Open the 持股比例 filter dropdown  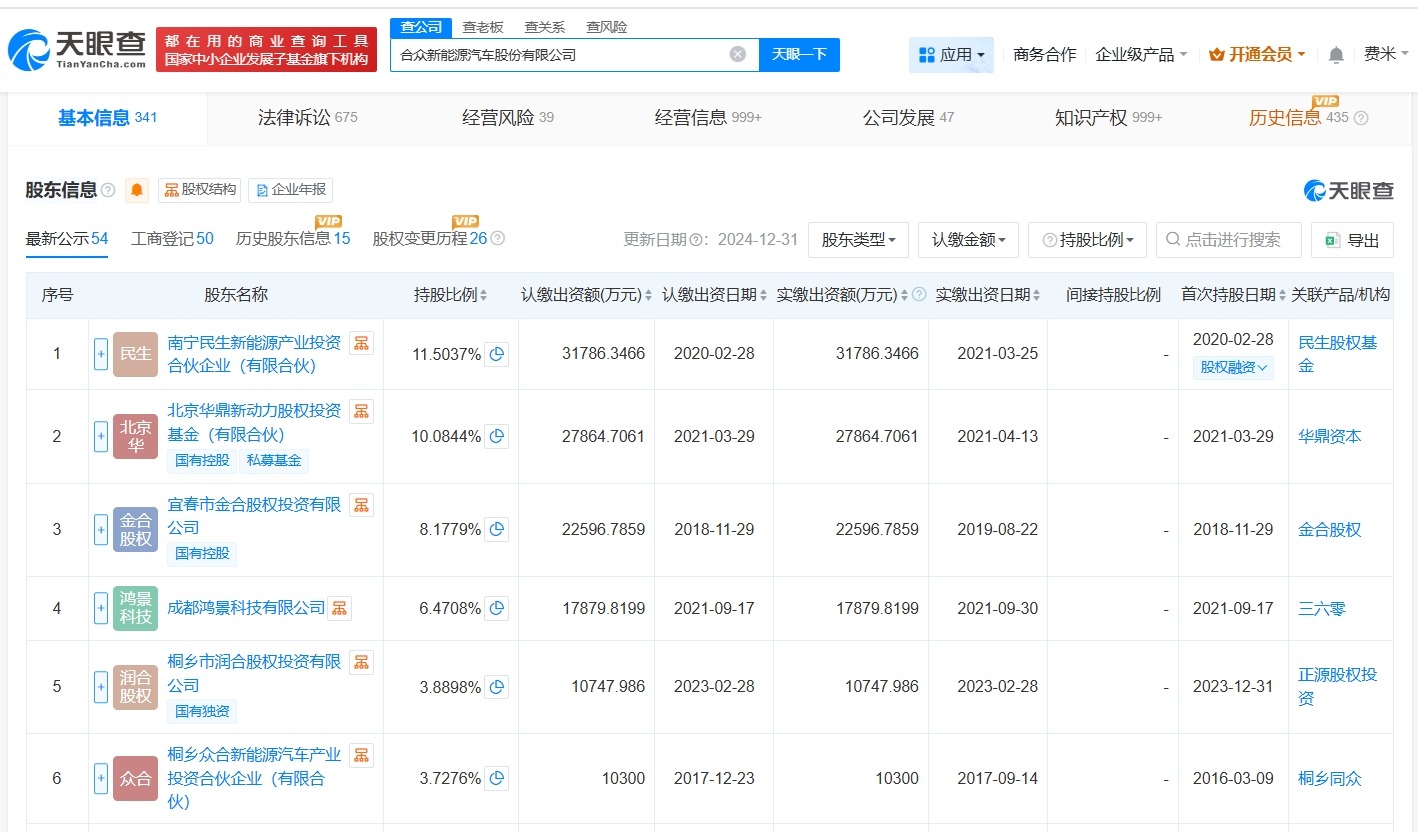pyautogui.click(x=1087, y=239)
